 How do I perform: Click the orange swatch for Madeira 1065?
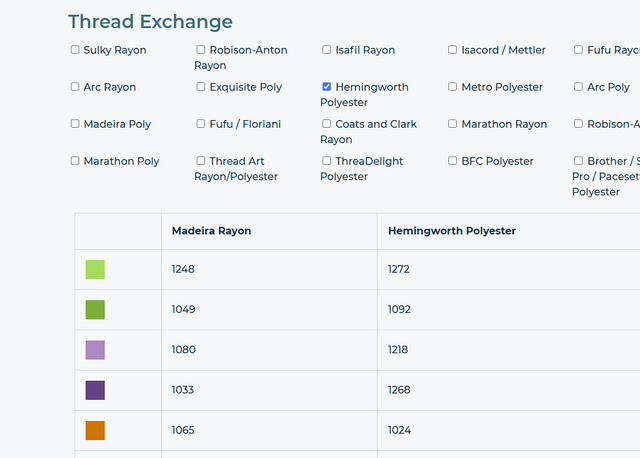(x=95, y=430)
